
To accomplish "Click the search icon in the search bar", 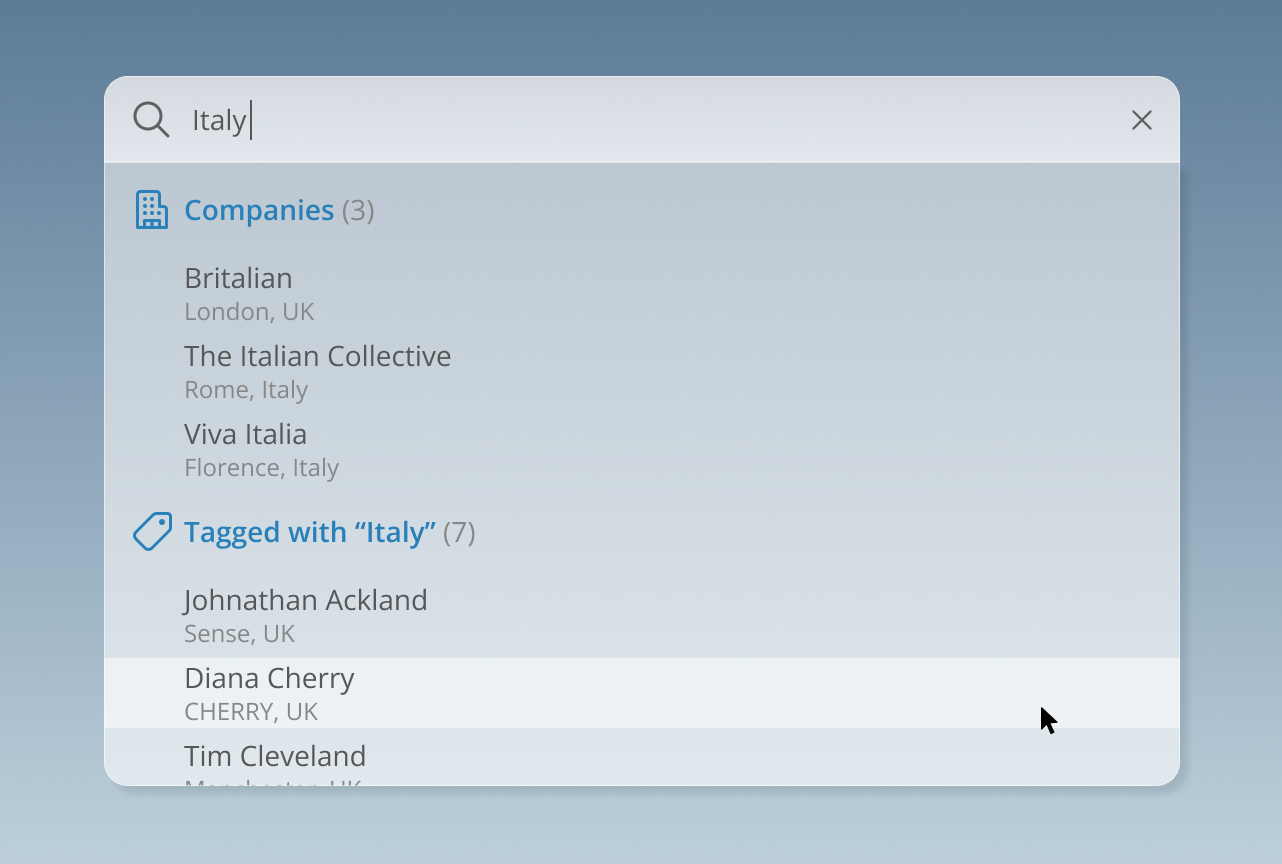I will 150,119.
